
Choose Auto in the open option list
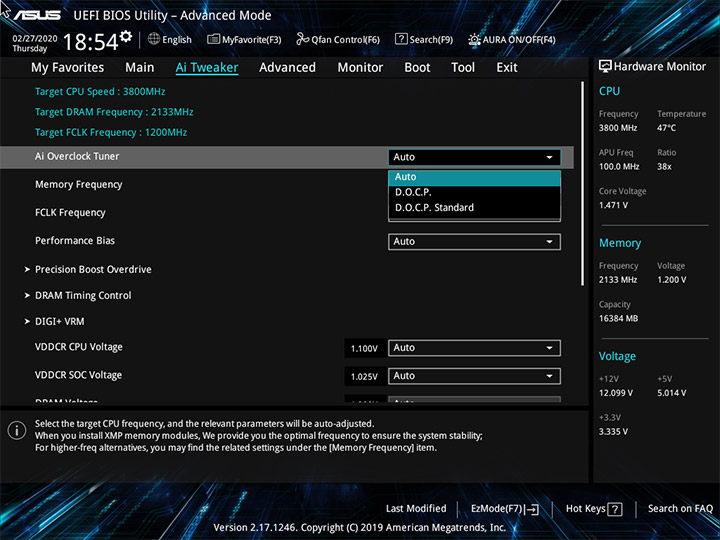[474, 177]
